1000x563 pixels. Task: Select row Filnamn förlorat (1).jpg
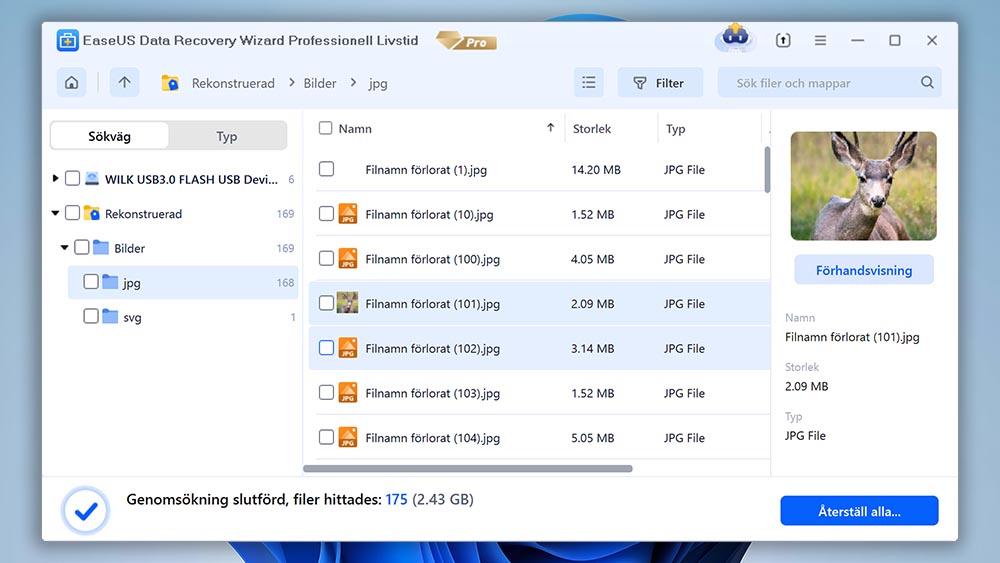pyautogui.click(x=539, y=169)
